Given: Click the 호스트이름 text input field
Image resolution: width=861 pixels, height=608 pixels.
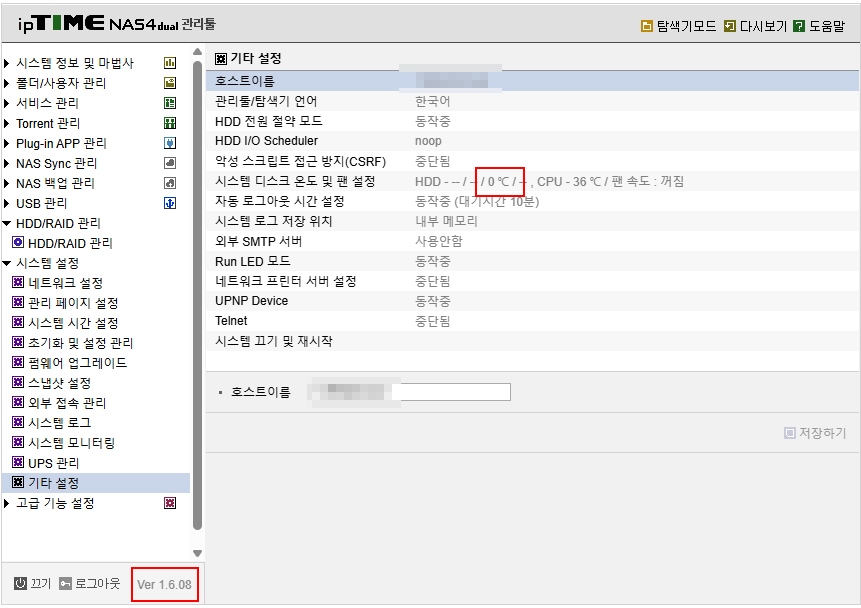Looking at the screenshot, I should 409,392.
